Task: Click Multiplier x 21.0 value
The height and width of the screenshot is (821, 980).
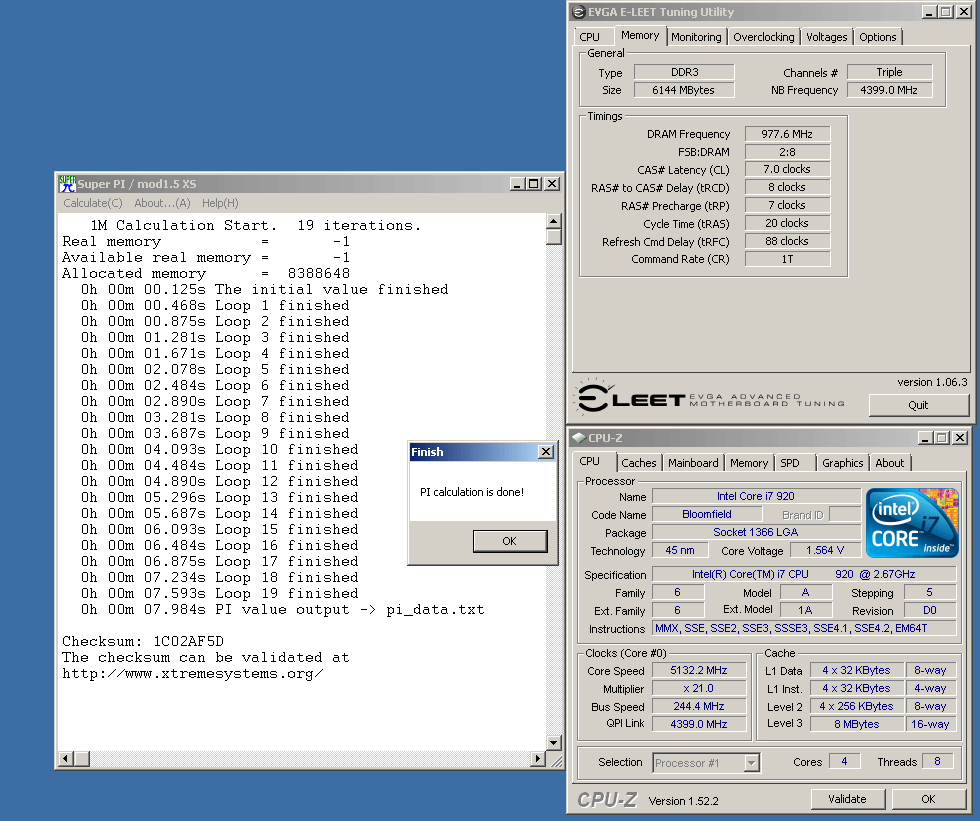Action: (699, 688)
